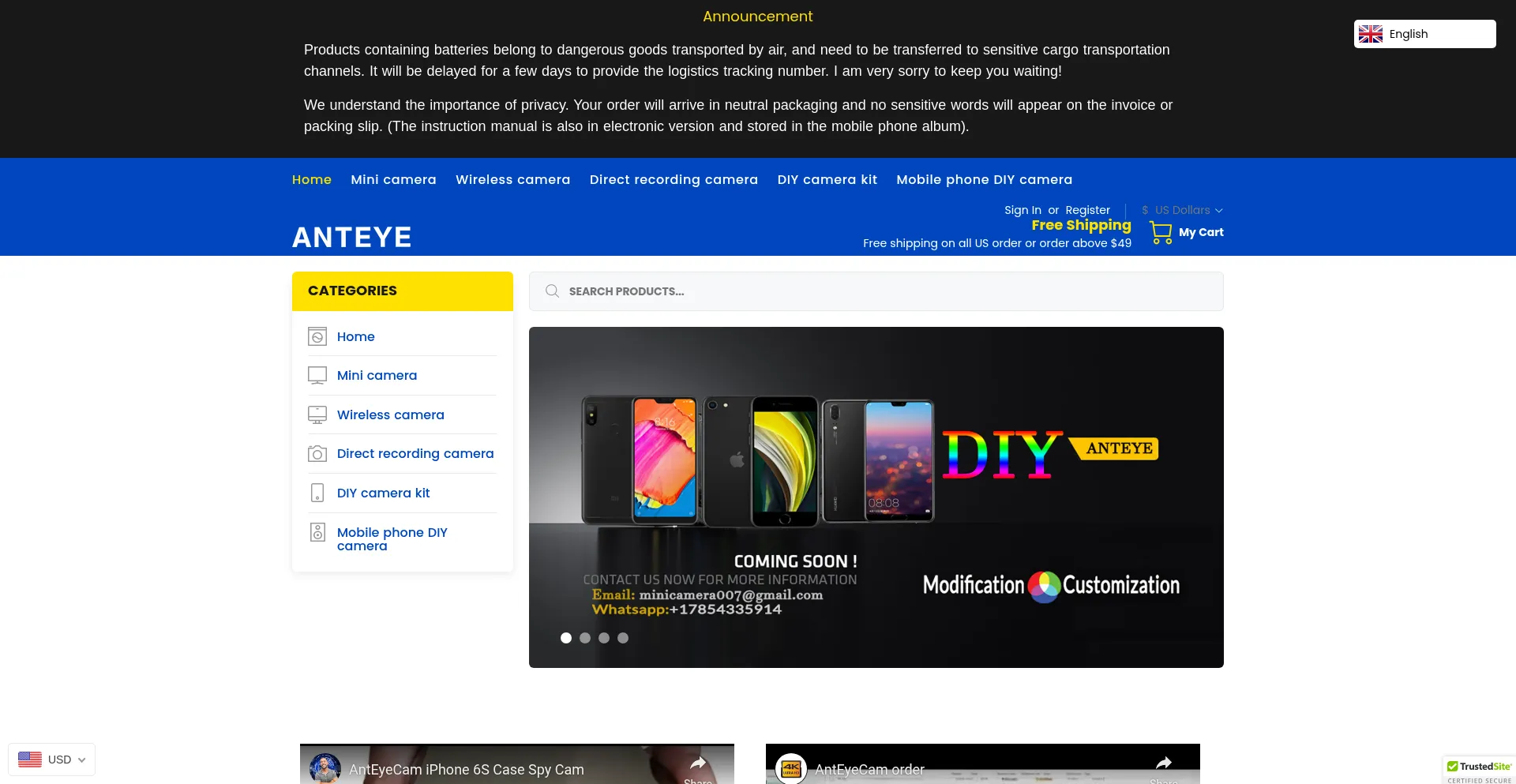Open the Mobile phone DIY camera menu item
The image size is (1516, 784).
point(984,179)
